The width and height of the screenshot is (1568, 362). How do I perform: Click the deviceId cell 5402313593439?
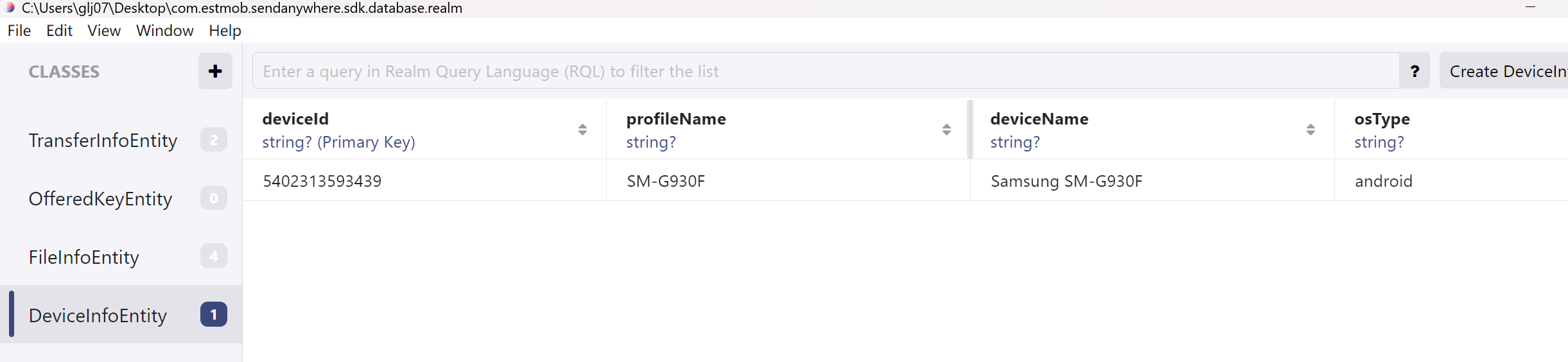[322, 181]
